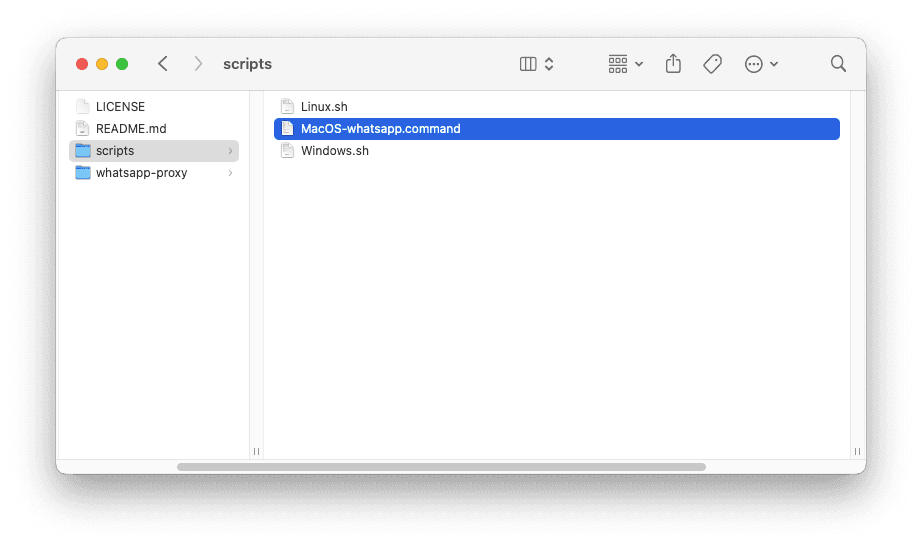Select README.md file name
Screen dimensions: 922x548
point(131,129)
